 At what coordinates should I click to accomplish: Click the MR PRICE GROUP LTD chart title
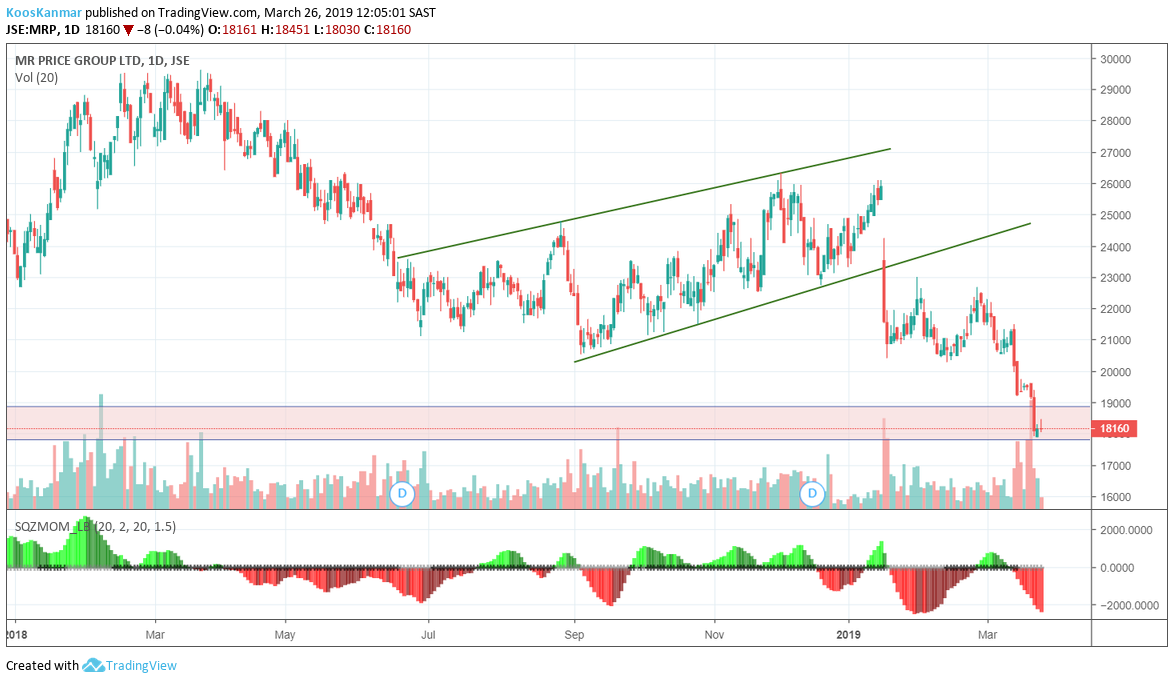[x=103, y=61]
